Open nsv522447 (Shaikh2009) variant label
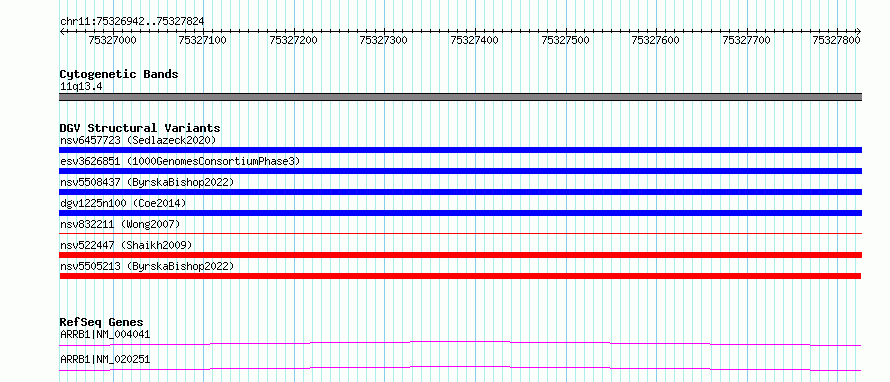 pyautogui.click(x=126, y=245)
